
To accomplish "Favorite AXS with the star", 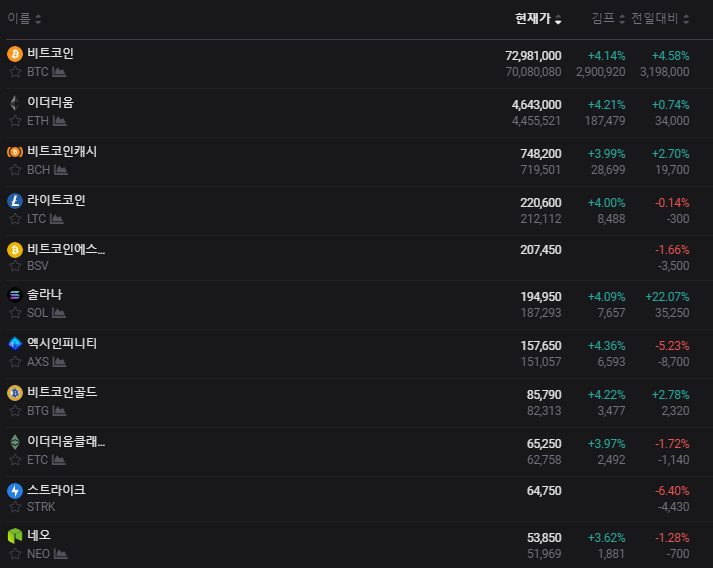I will coord(15,362).
